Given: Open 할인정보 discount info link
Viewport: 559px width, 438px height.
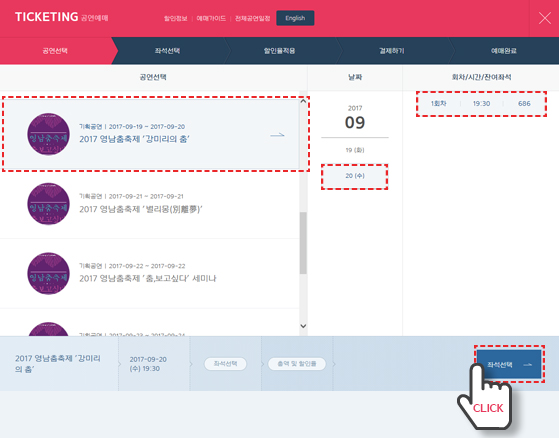Looking at the screenshot, I should coord(175,18).
